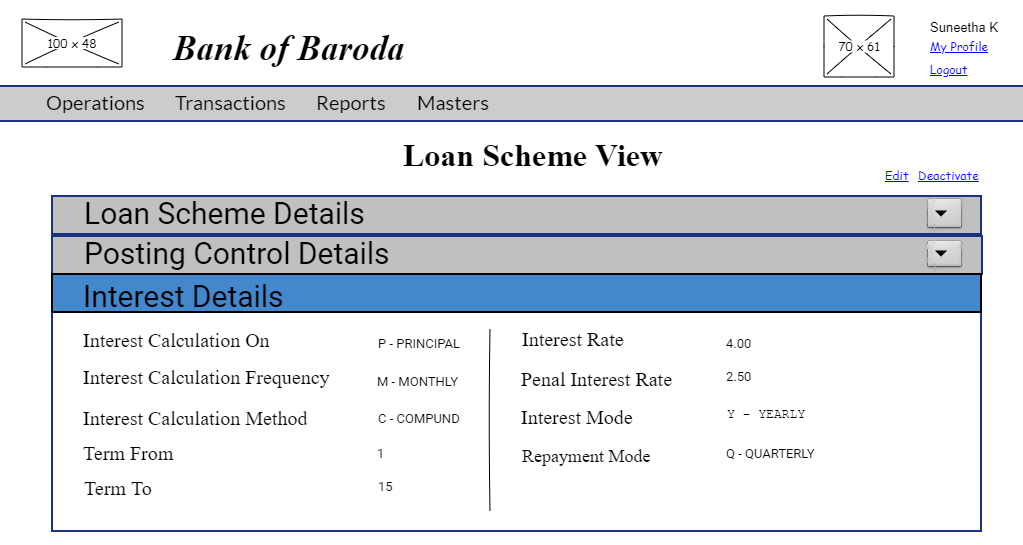Open the Masters menu
This screenshot has height=545, width=1023.
[453, 103]
